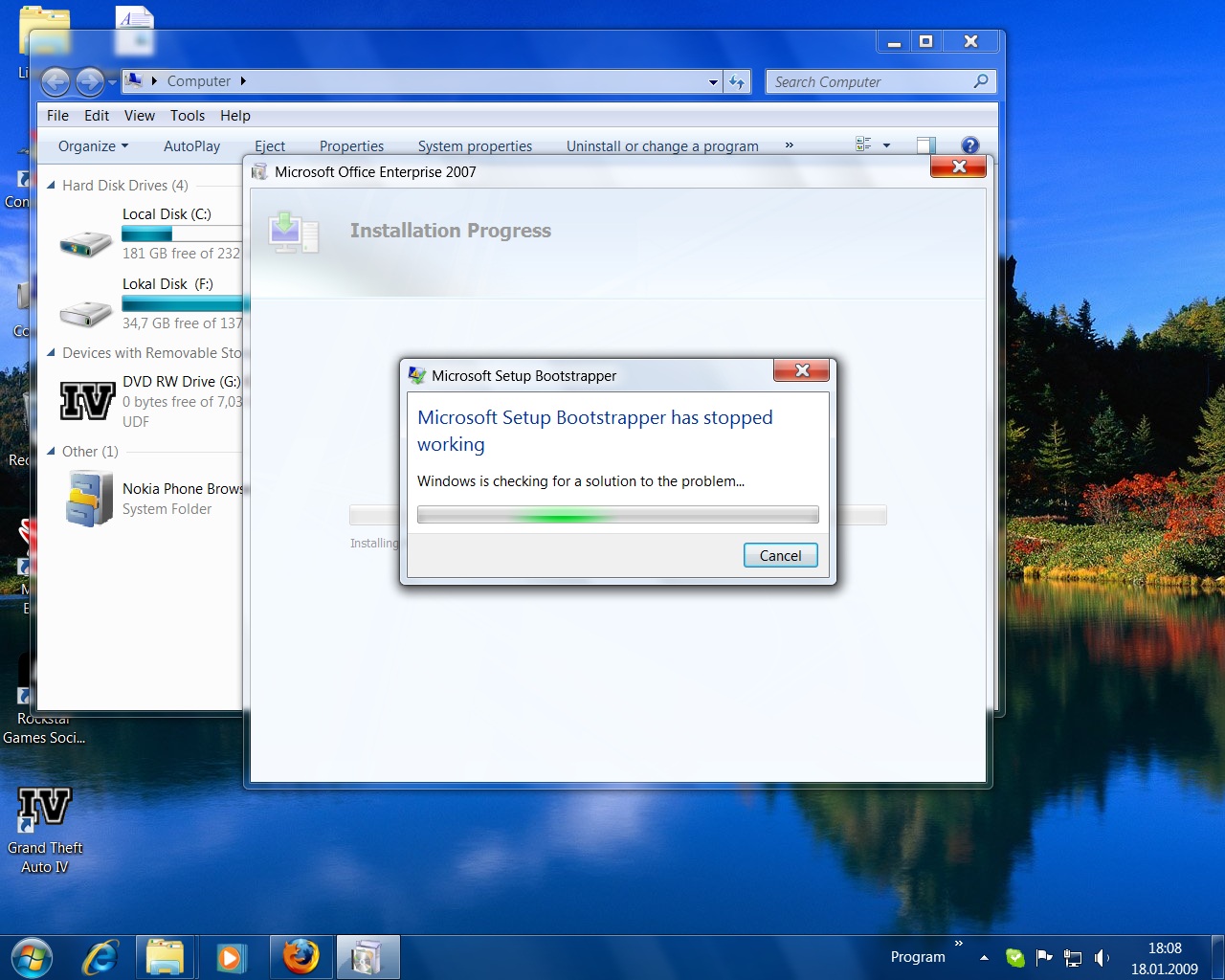Click Properties in the command bar
The width and height of the screenshot is (1225, 980).
(x=351, y=146)
